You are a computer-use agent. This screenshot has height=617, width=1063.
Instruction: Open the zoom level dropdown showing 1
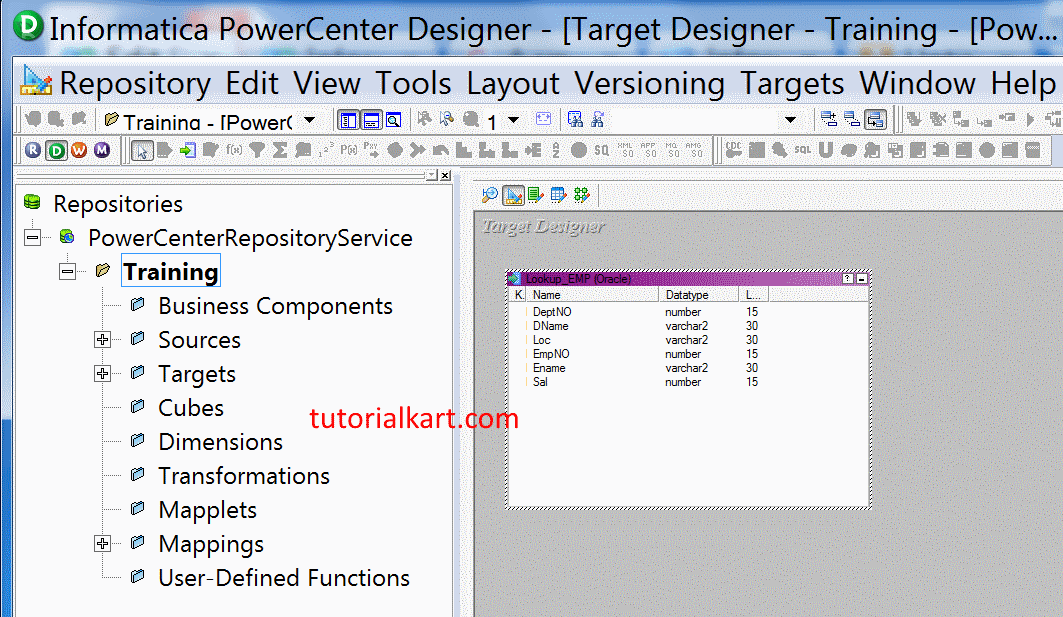tap(513, 119)
